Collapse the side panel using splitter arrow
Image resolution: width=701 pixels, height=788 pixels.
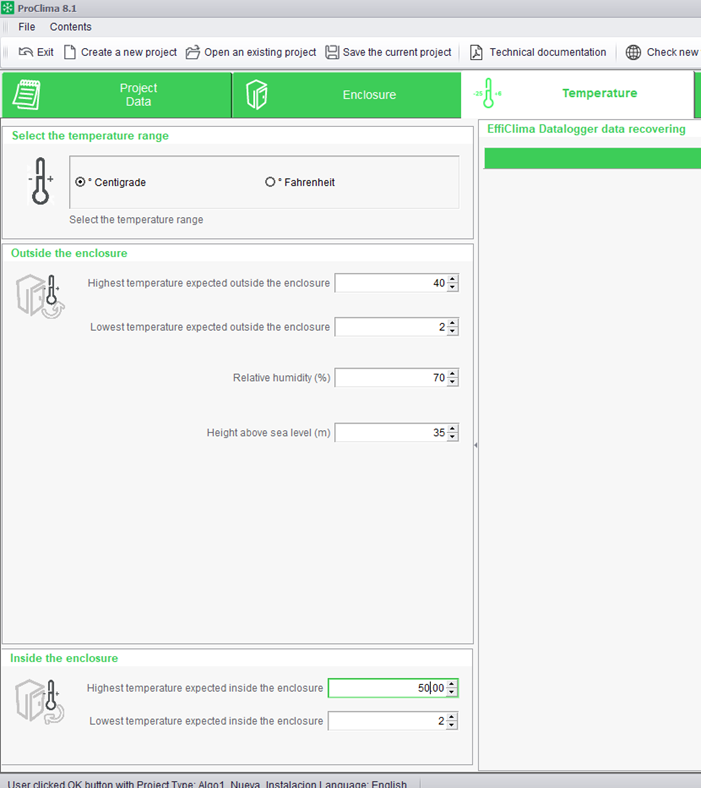(476, 445)
